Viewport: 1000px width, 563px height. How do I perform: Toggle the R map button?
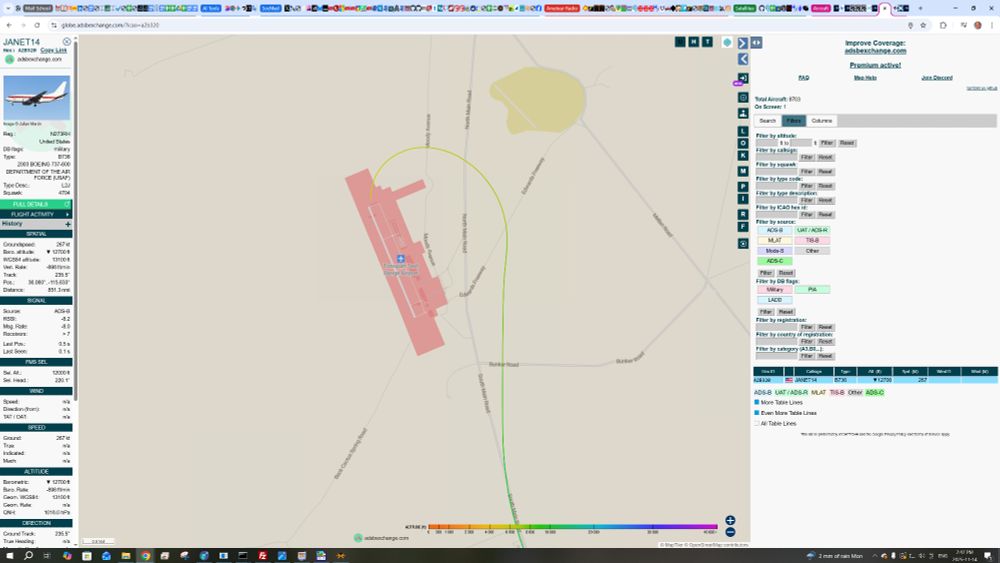[743, 214]
